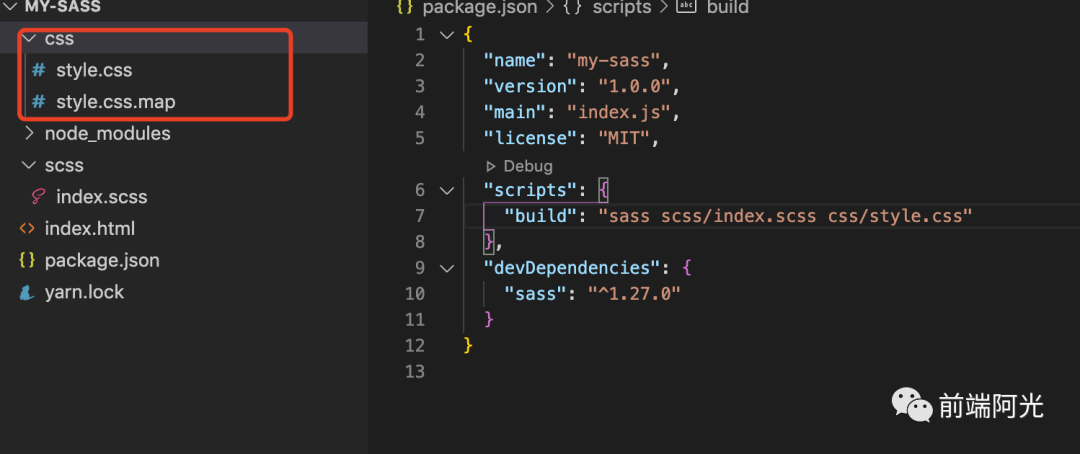1080x454 pixels.
Task: Click the braces icon beside package.json in explorer
Action: coord(28,260)
